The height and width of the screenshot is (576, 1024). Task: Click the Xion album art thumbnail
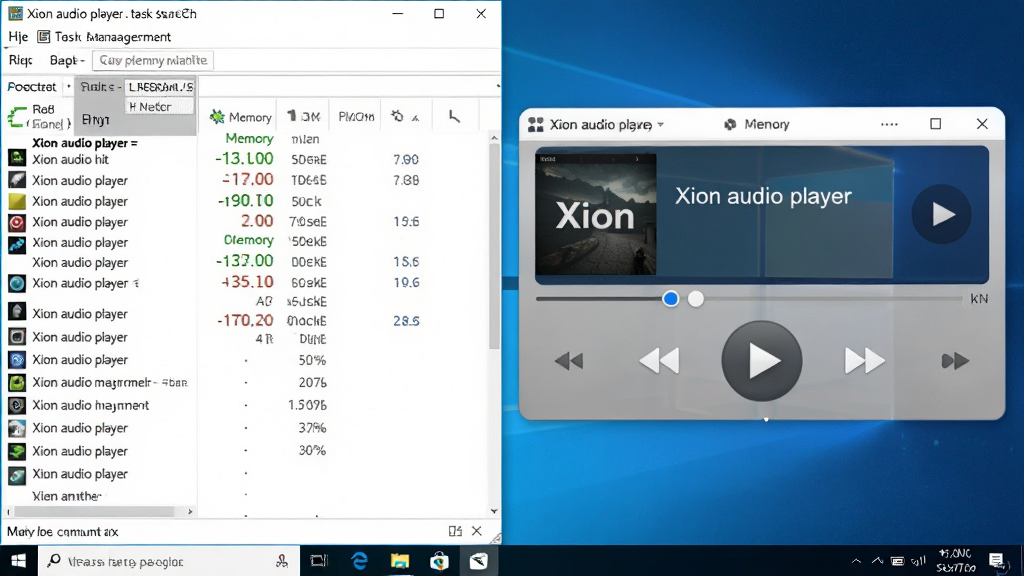[x=596, y=214]
